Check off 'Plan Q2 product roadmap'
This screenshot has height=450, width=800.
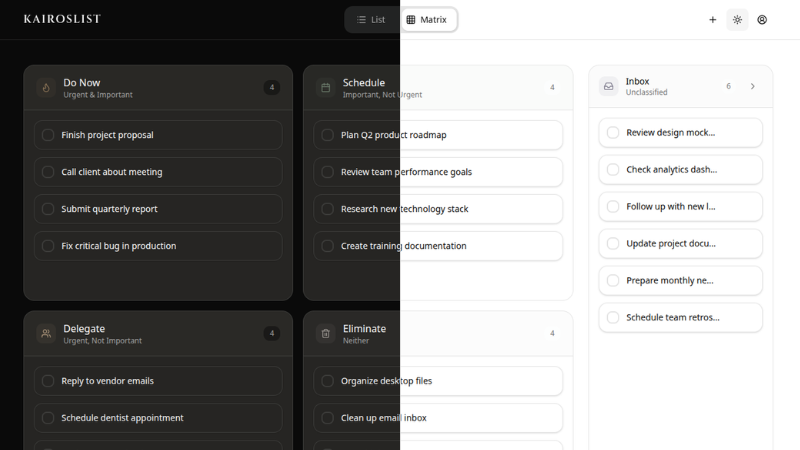coord(327,135)
